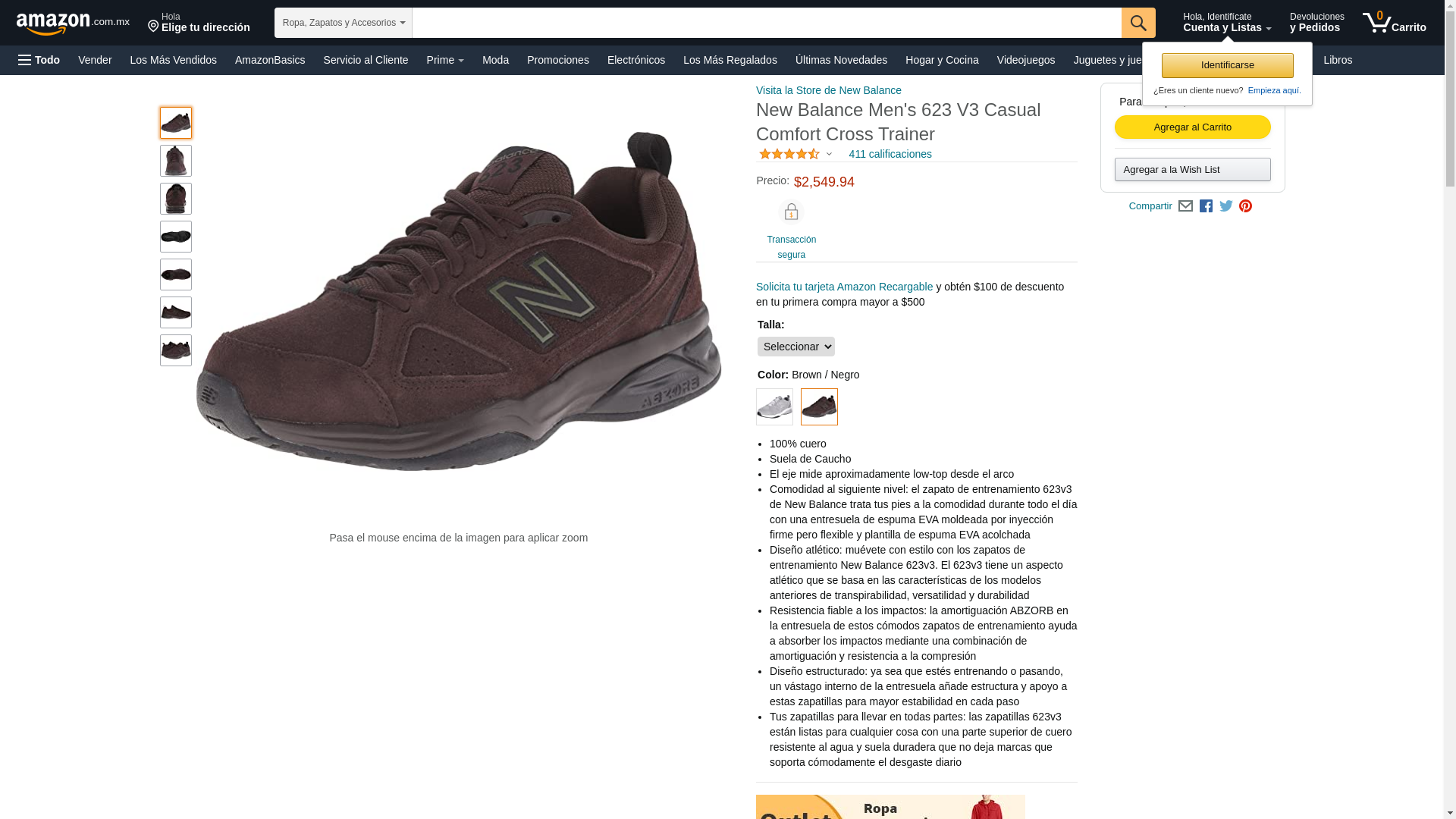The height and width of the screenshot is (819, 1456).
Task: Expand the Ropa, Zapatos y Accesorios category dropdown
Action: coord(344,23)
